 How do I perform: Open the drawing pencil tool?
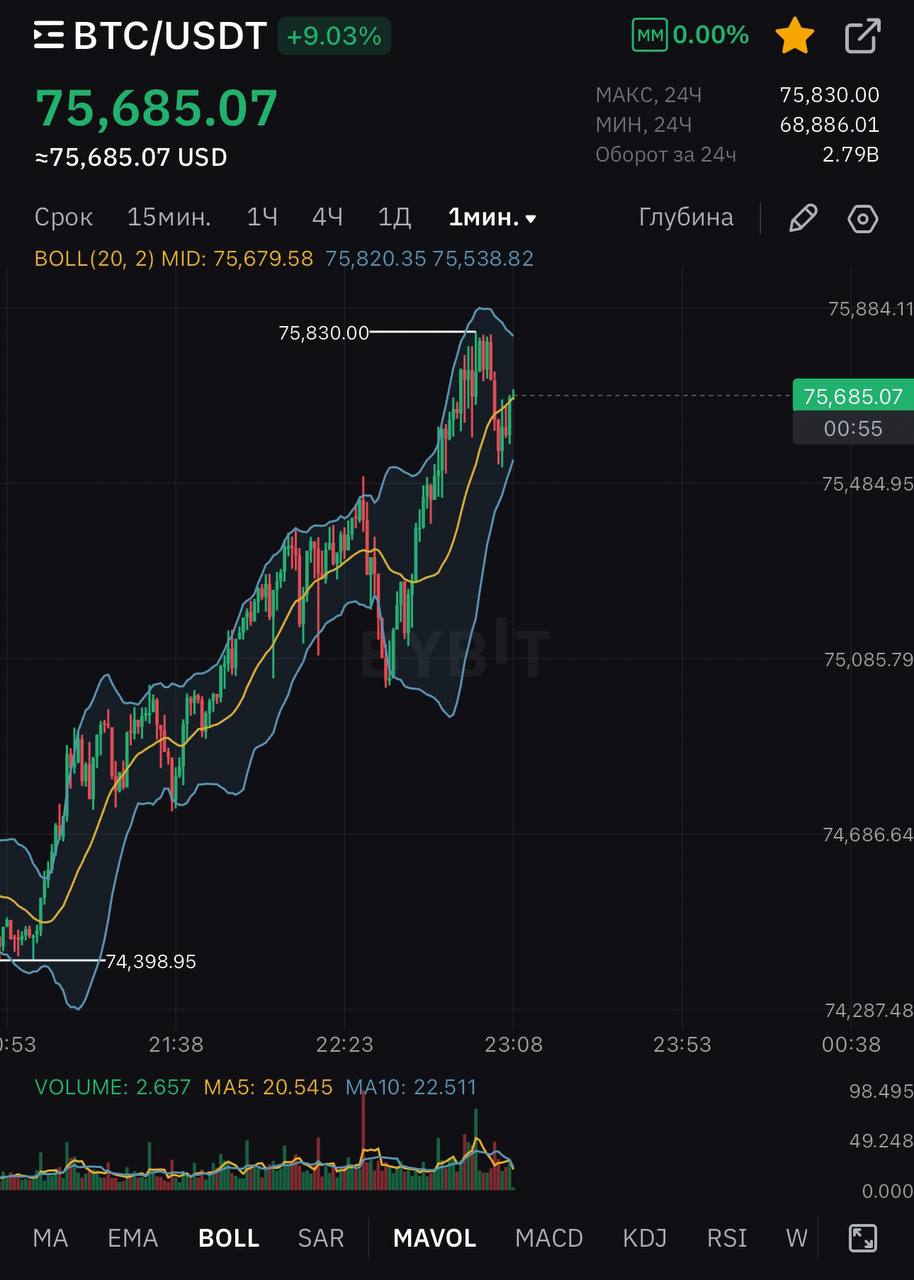coord(803,218)
